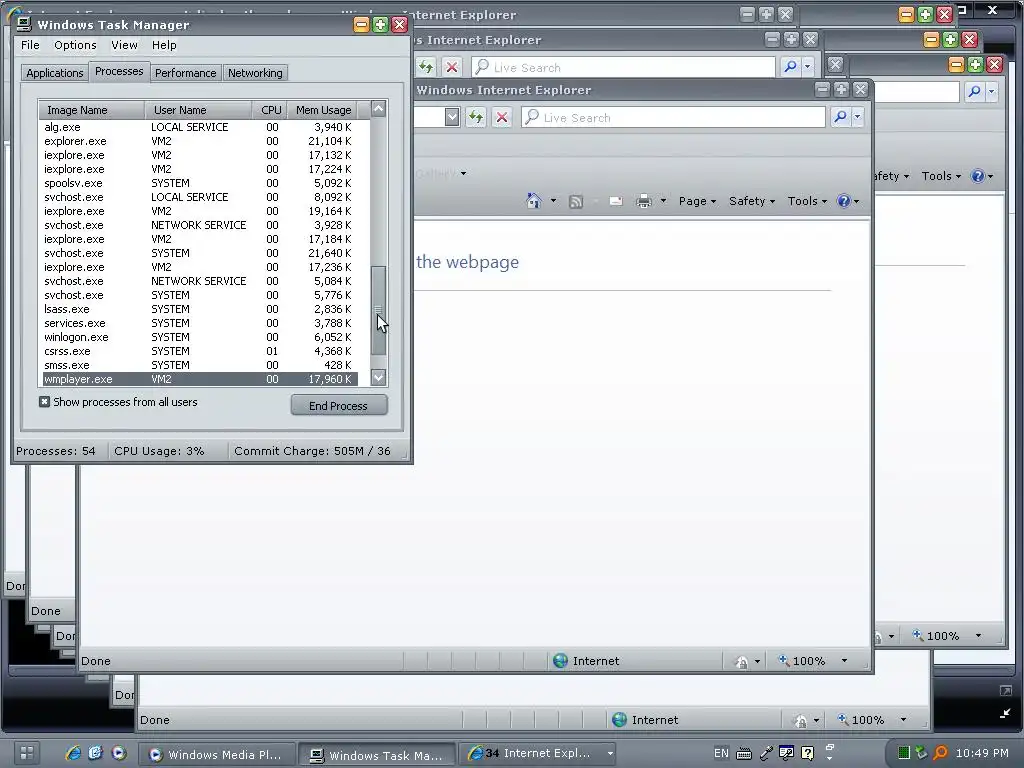The width and height of the screenshot is (1024, 768).
Task: Sort processes by Image Name column
Action: [91, 110]
